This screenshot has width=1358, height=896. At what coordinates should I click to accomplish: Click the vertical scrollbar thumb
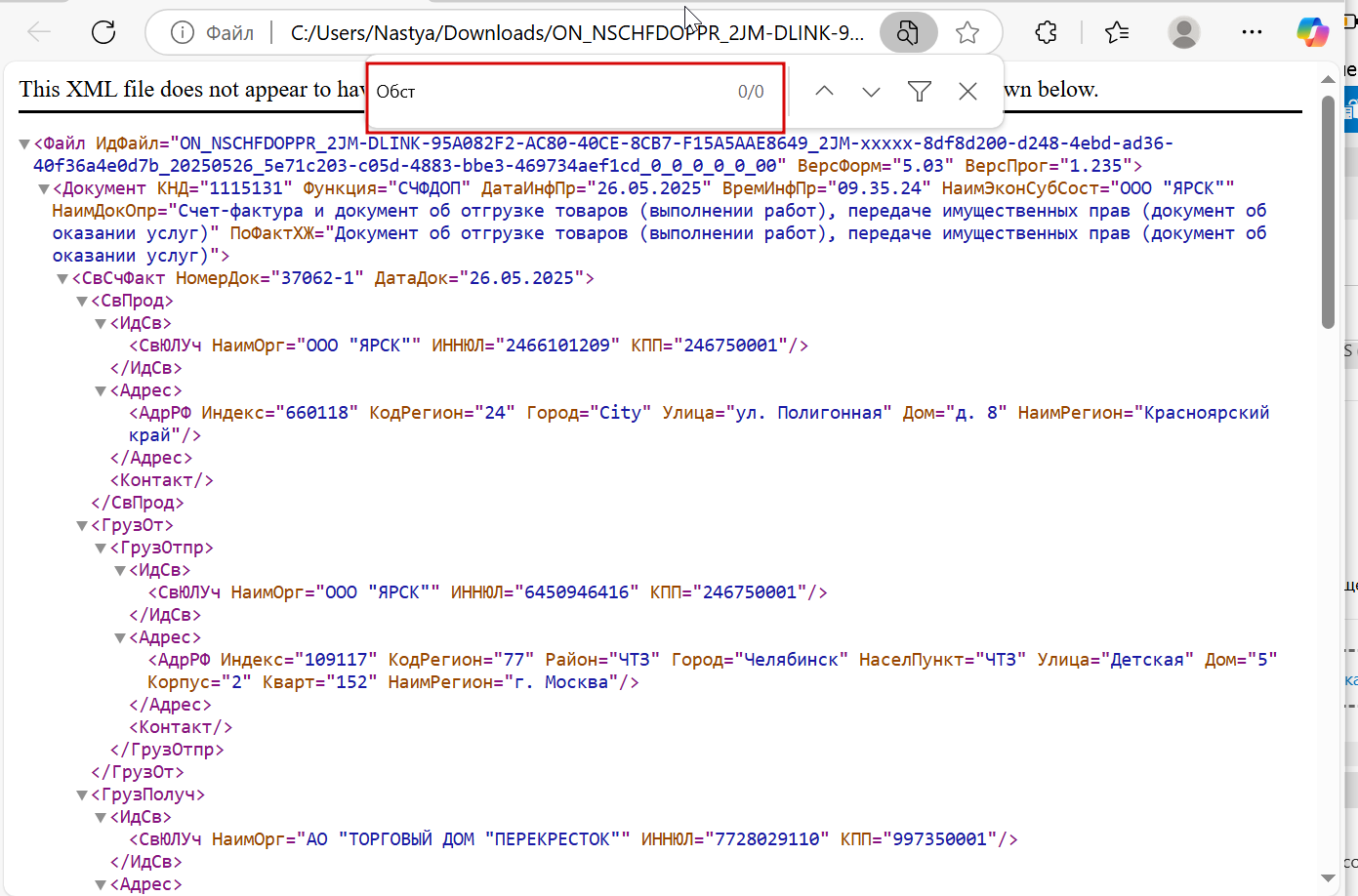[x=1328, y=212]
